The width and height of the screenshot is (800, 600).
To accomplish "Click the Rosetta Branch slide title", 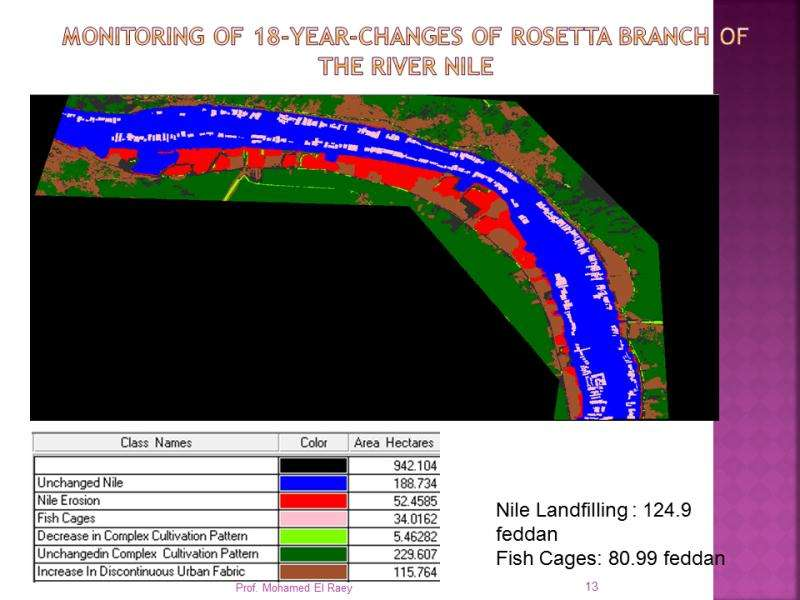I will [405, 52].
